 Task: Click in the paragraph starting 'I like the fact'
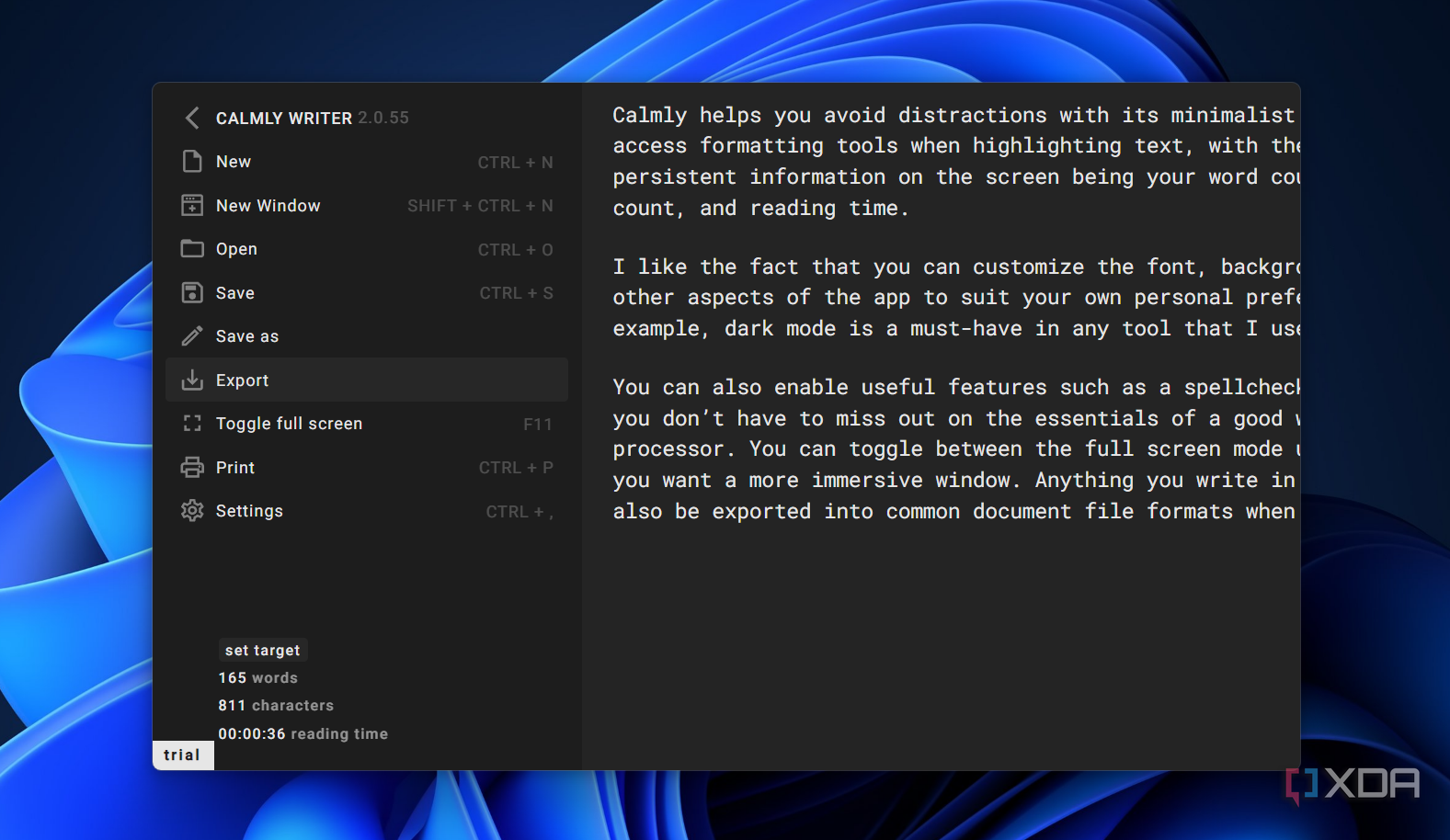click(954, 298)
